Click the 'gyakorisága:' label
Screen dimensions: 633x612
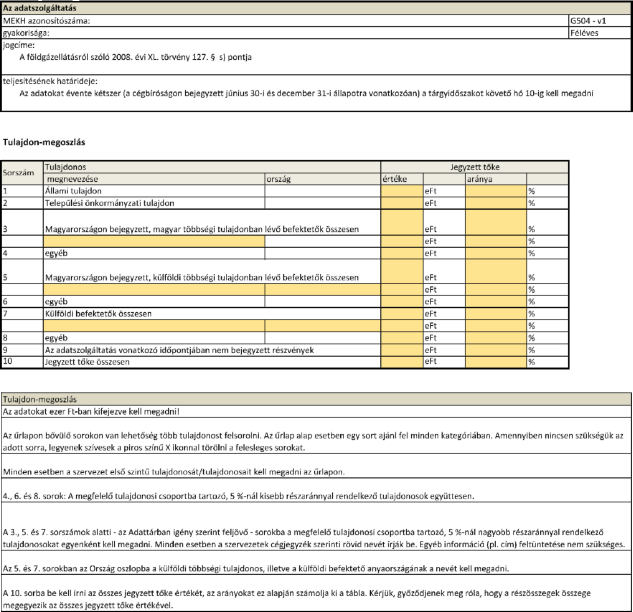[x=26, y=33]
